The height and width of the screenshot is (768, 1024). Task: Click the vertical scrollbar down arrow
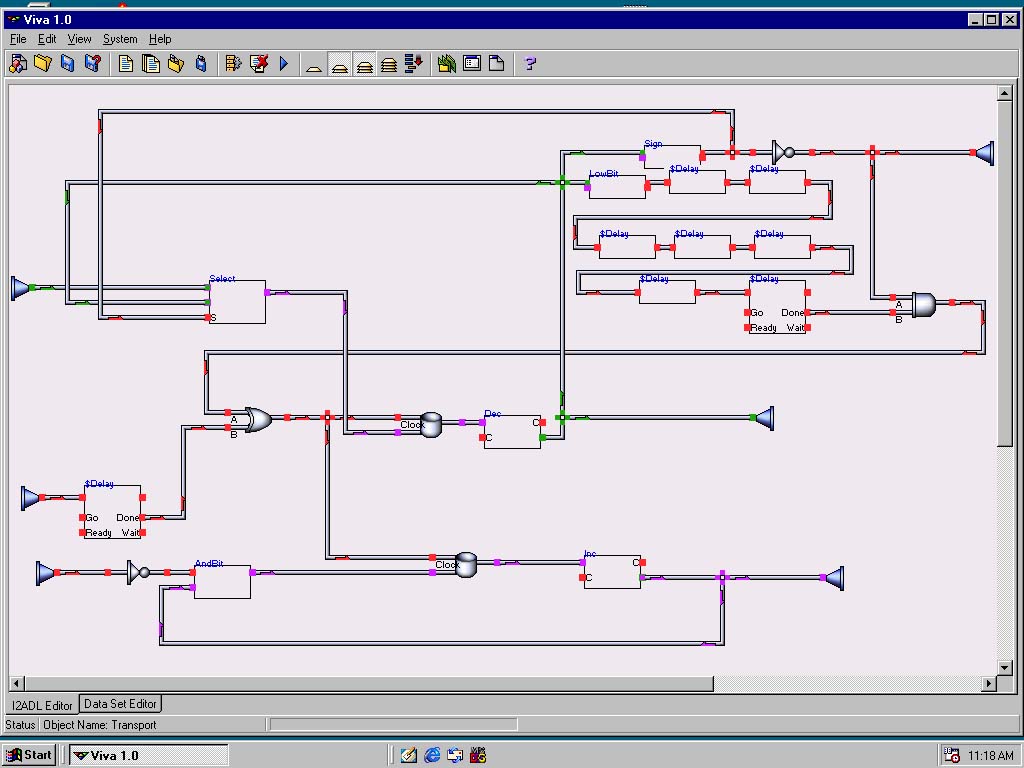pos(1005,667)
